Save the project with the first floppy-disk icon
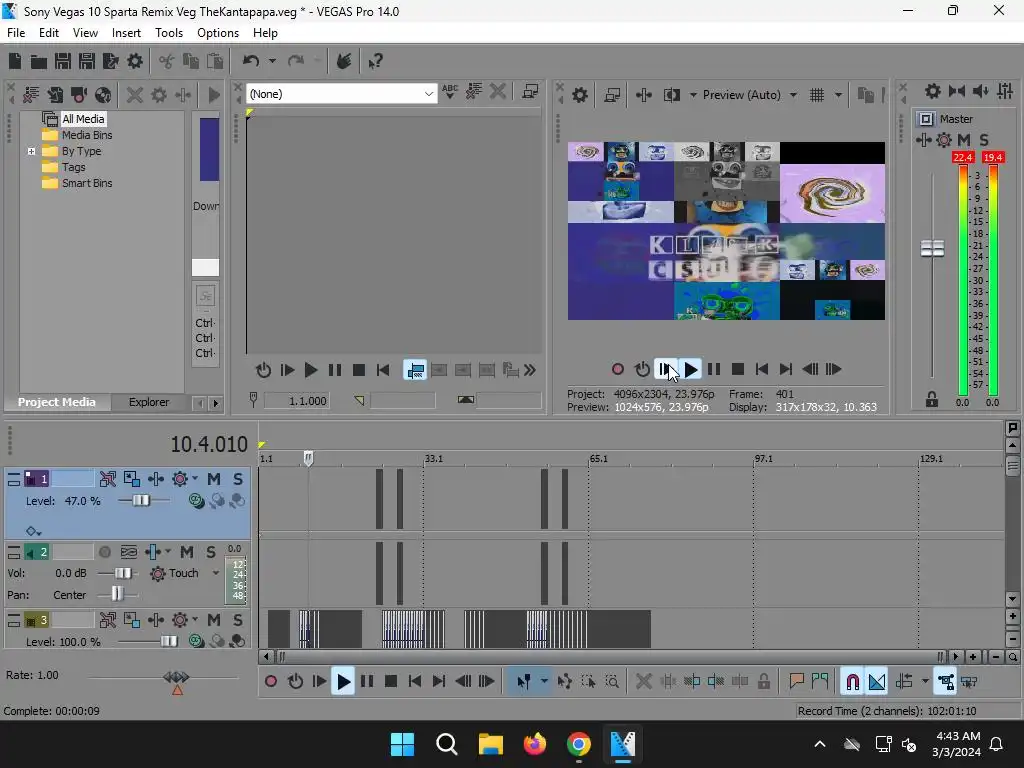Image resolution: width=1024 pixels, height=768 pixels. [x=63, y=61]
